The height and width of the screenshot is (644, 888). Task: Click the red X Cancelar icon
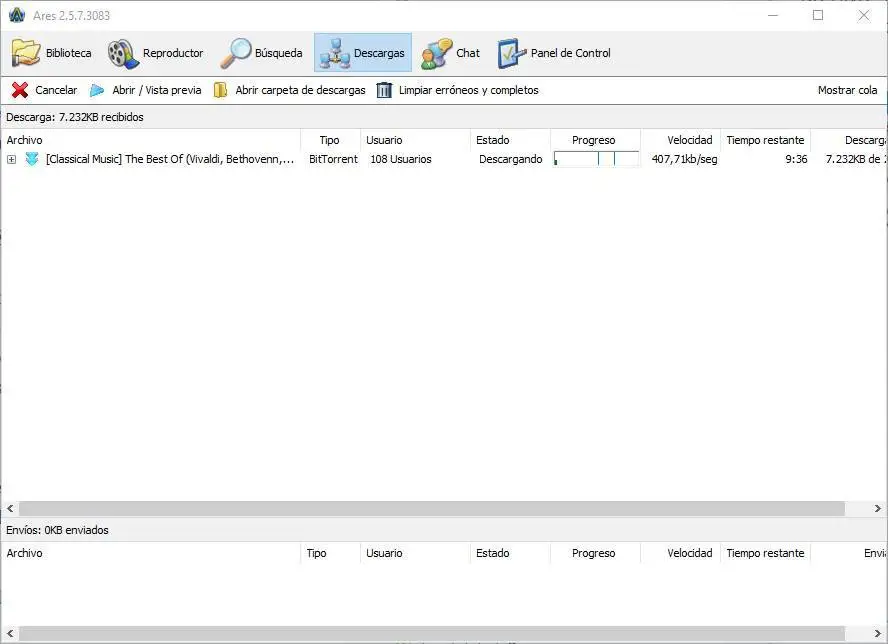(20, 90)
